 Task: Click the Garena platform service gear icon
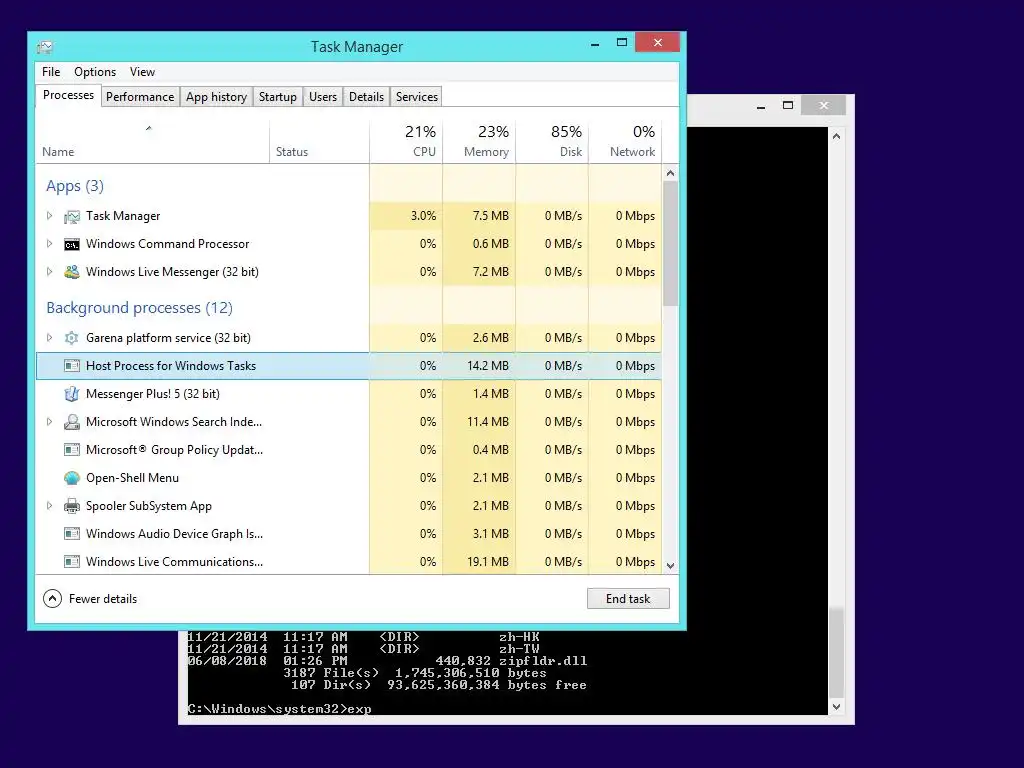click(72, 338)
